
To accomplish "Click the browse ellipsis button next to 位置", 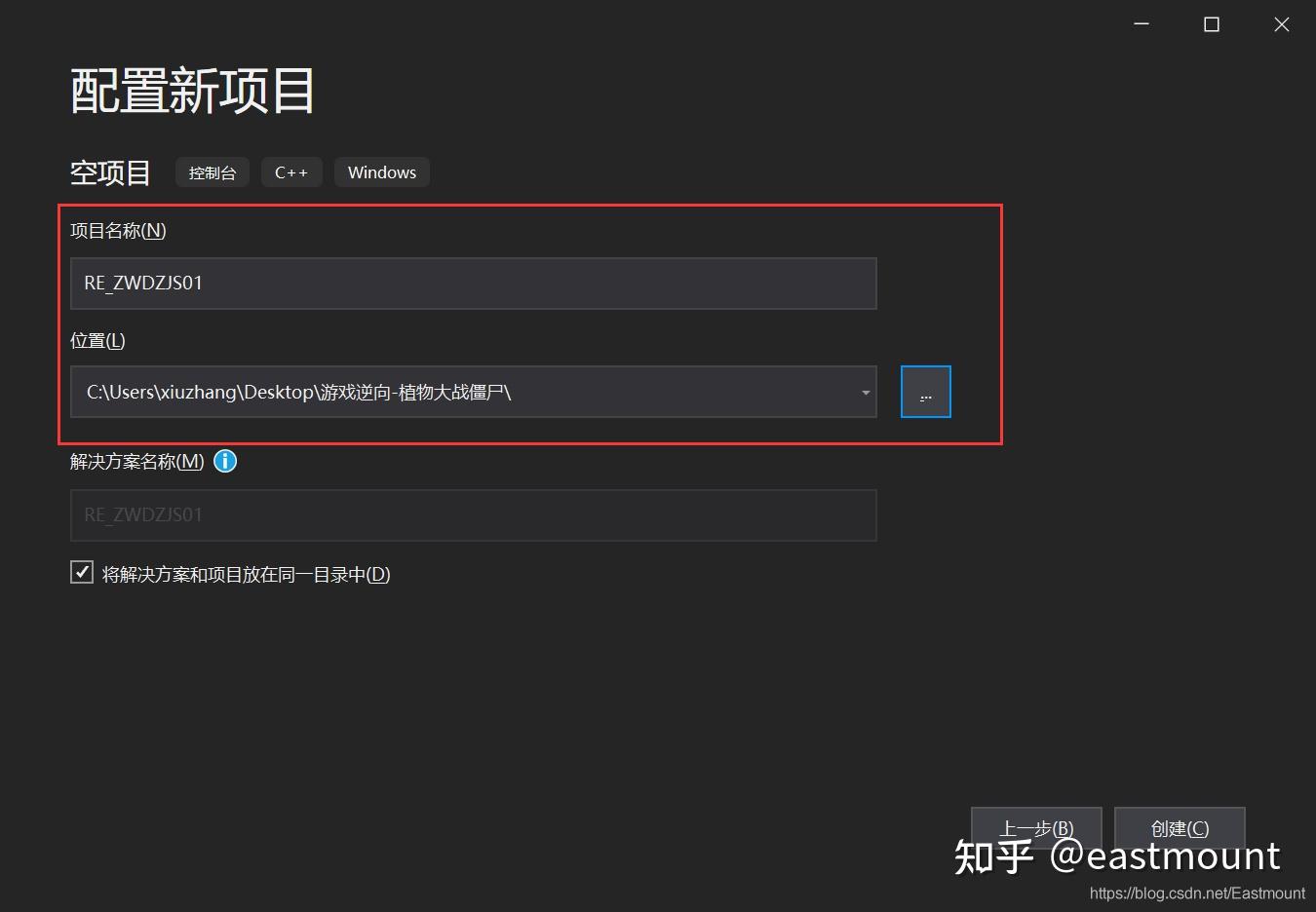I will 924,391.
